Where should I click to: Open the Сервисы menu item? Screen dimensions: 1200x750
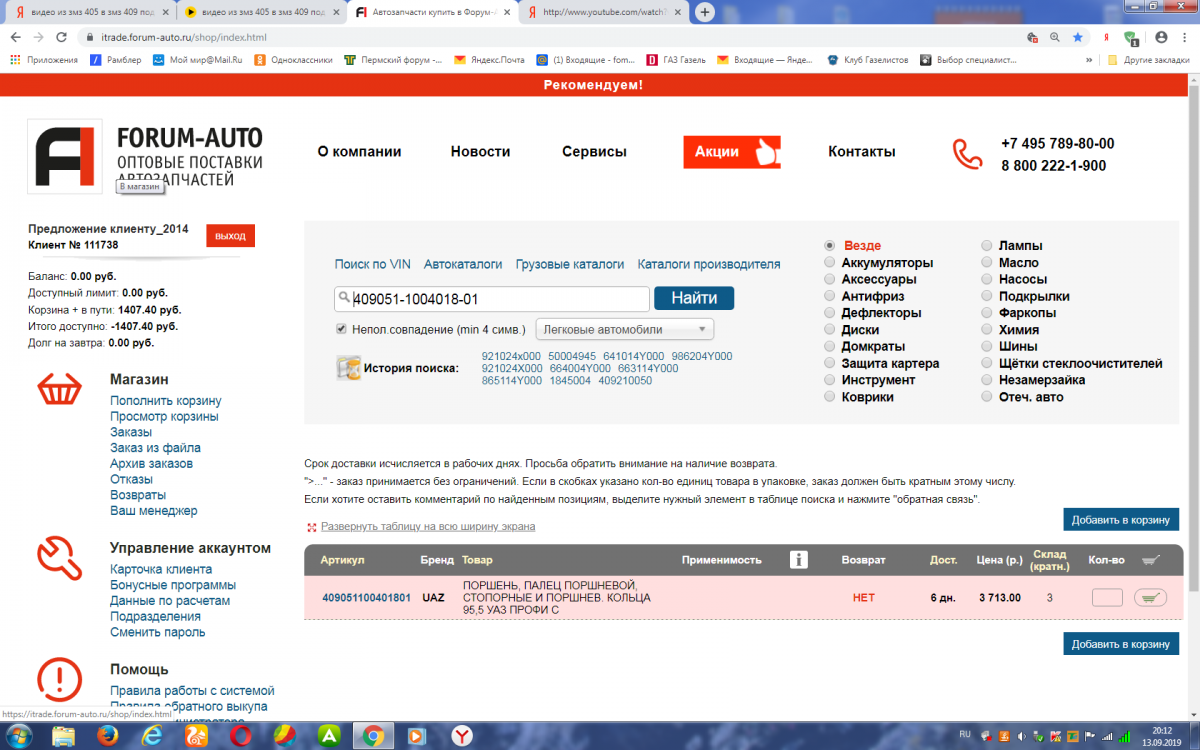click(x=594, y=152)
